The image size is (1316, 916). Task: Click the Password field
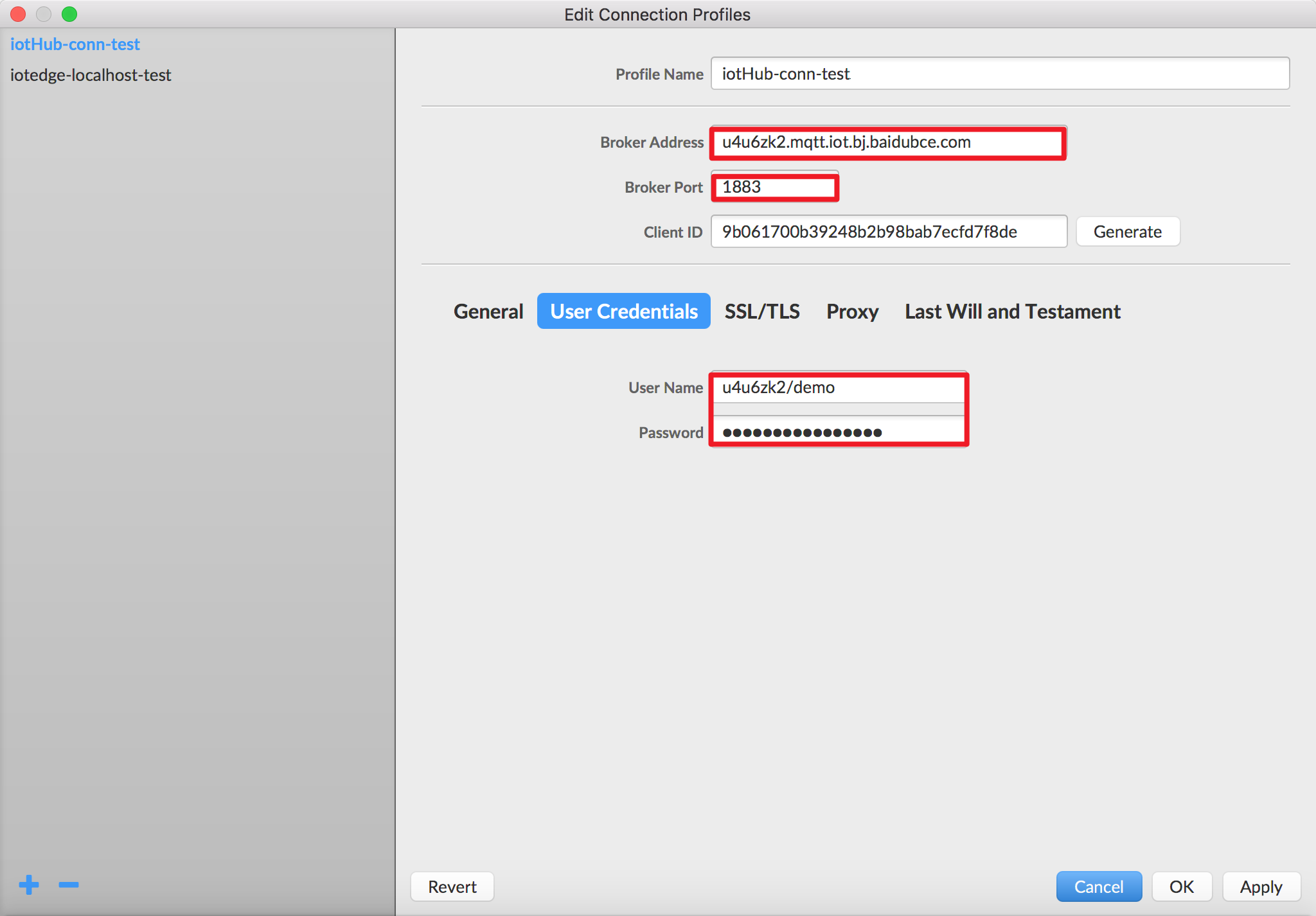coord(839,432)
